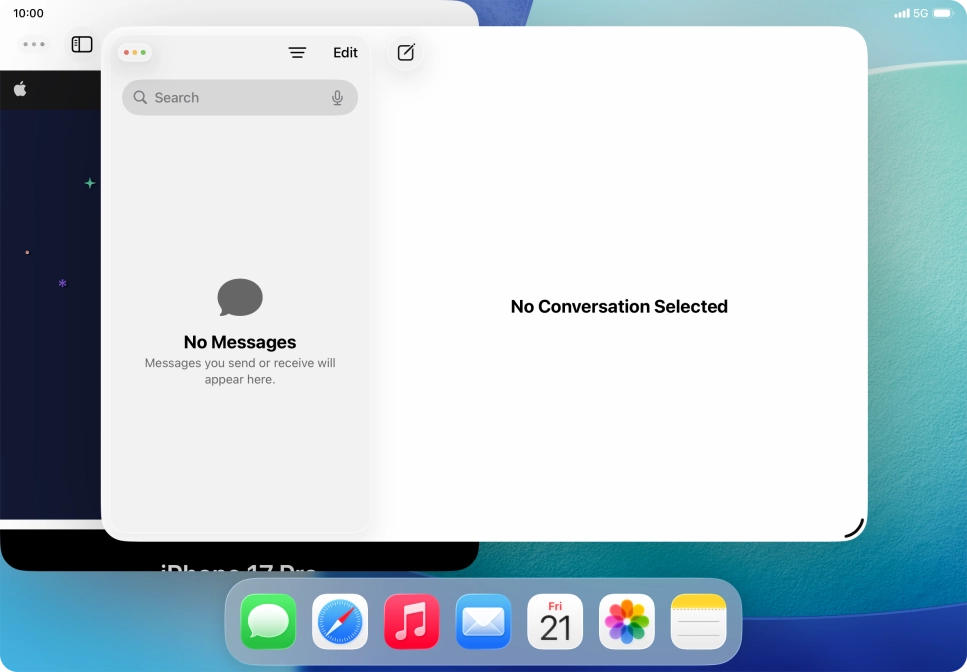
Task: Click the window resize handle
Action: tap(855, 527)
